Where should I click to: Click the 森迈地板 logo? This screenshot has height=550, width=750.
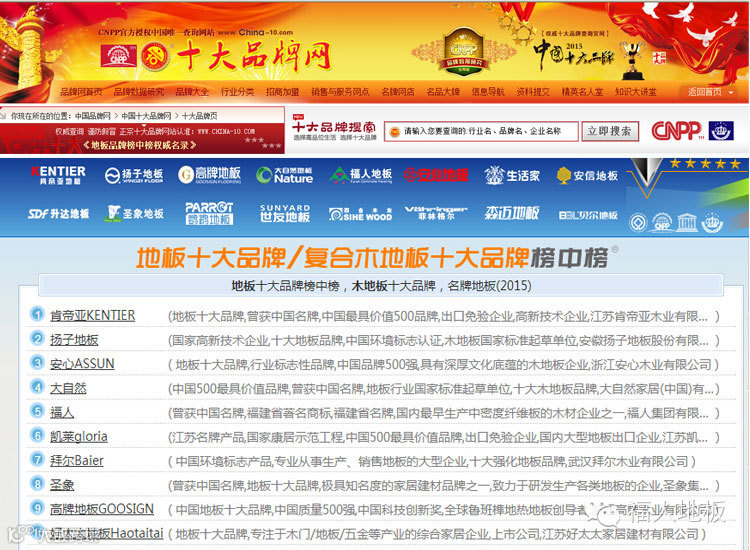[512, 213]
